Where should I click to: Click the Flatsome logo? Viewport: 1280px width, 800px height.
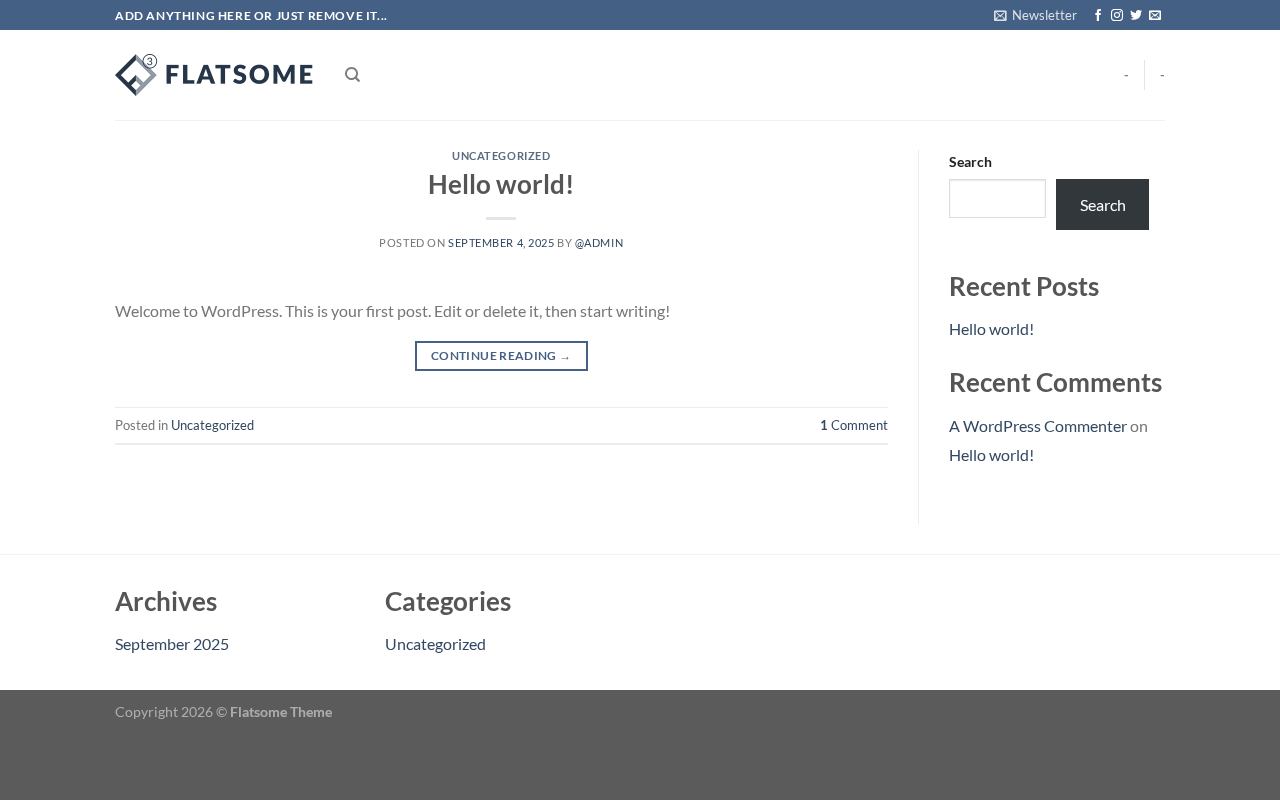tap(214, 75)
